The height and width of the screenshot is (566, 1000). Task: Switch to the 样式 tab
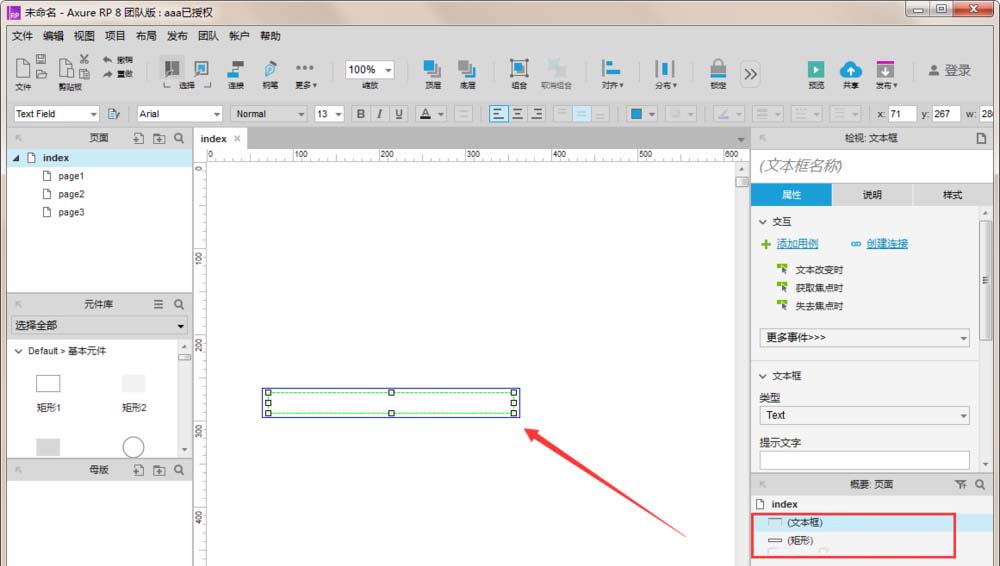coord(952,195)
